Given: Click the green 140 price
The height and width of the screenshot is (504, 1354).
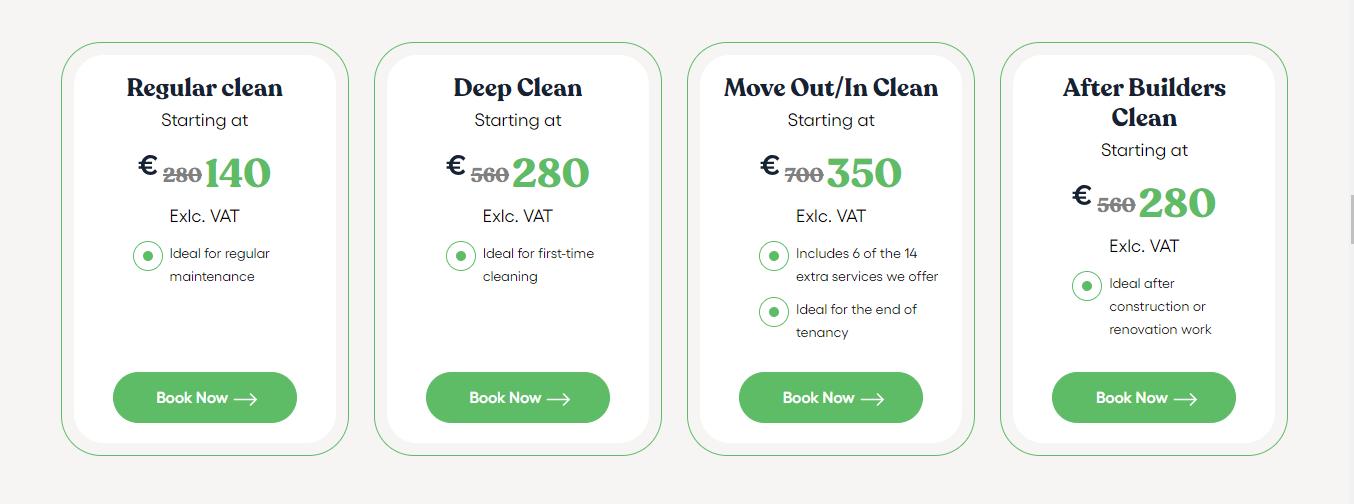Looking at the screenshot, I should (238, 173).
